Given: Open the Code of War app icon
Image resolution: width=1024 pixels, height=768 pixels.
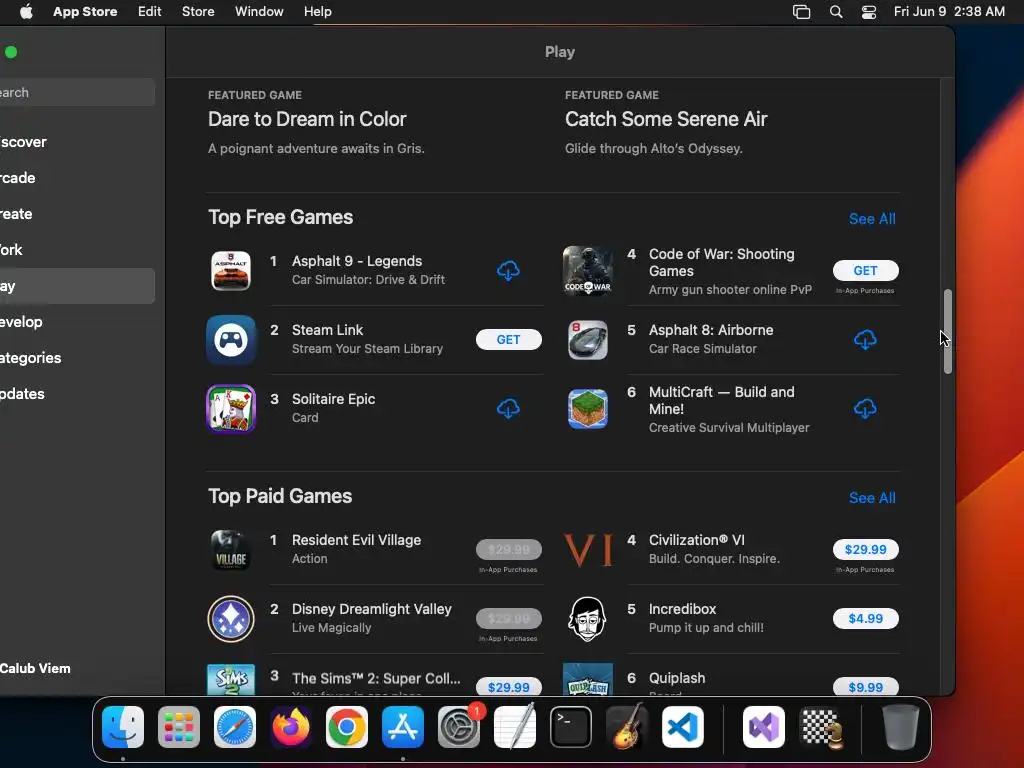Looking at the screenshot, I should coord(588,270).
